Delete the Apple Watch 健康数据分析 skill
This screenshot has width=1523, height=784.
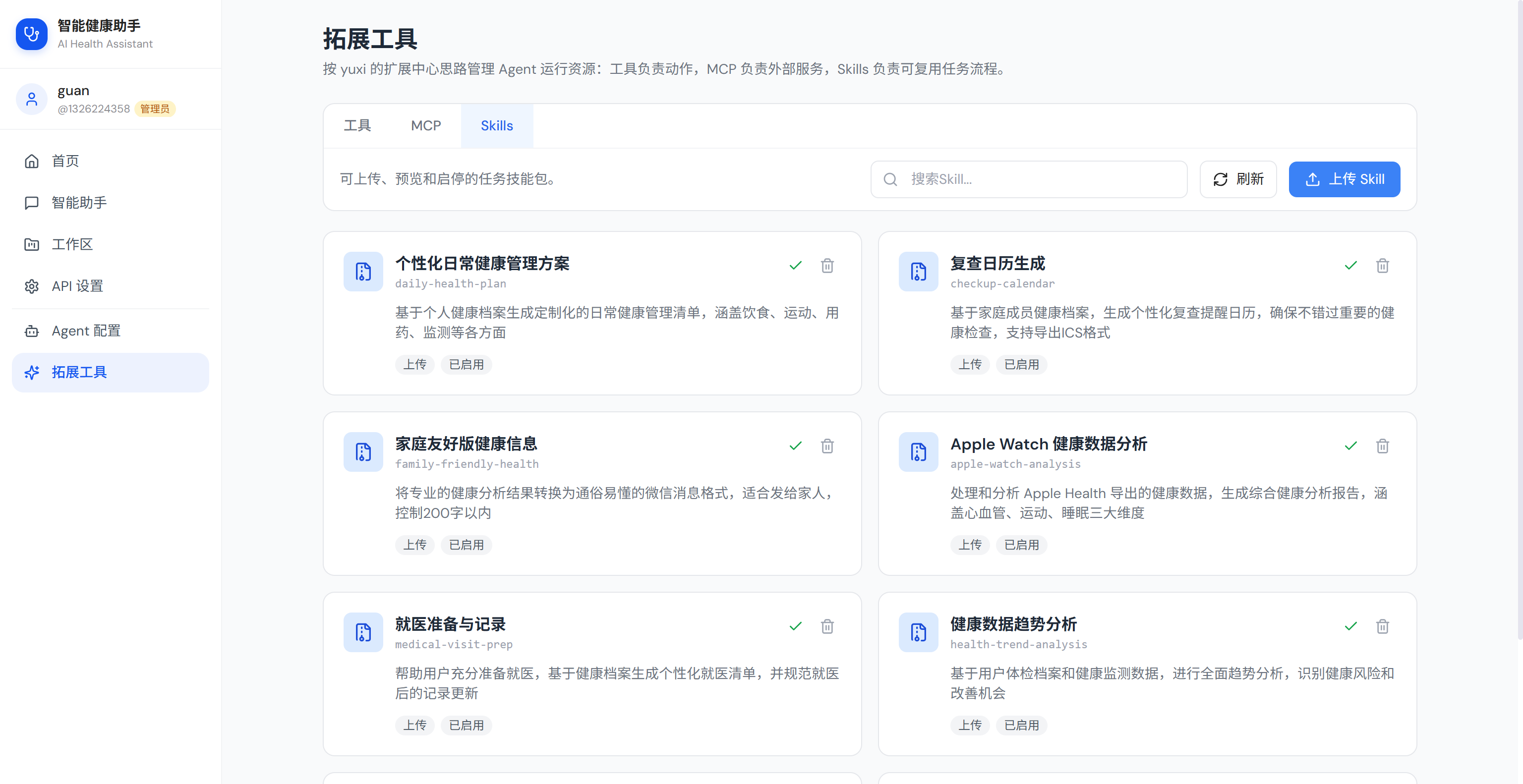click(x=1382, y=446)
